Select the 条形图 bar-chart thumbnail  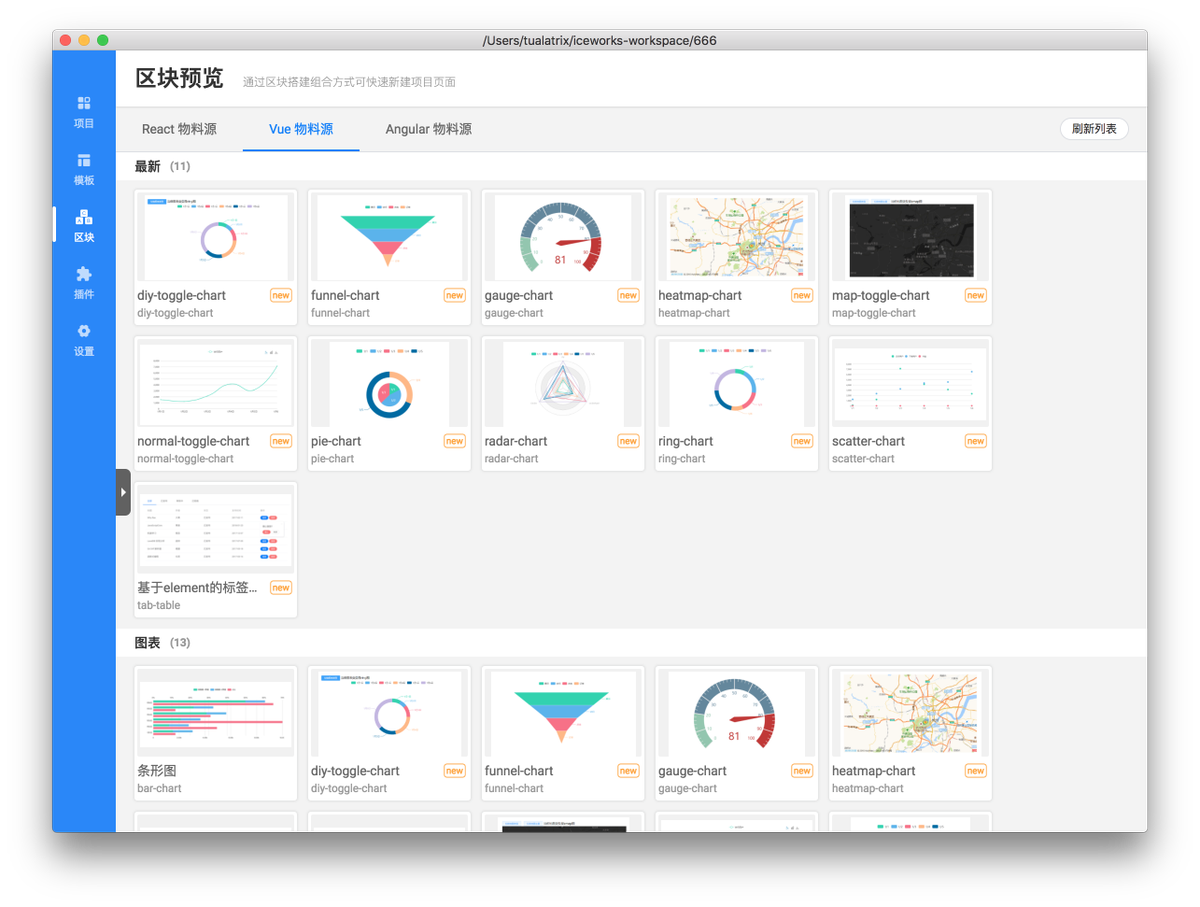pos(216,713)
